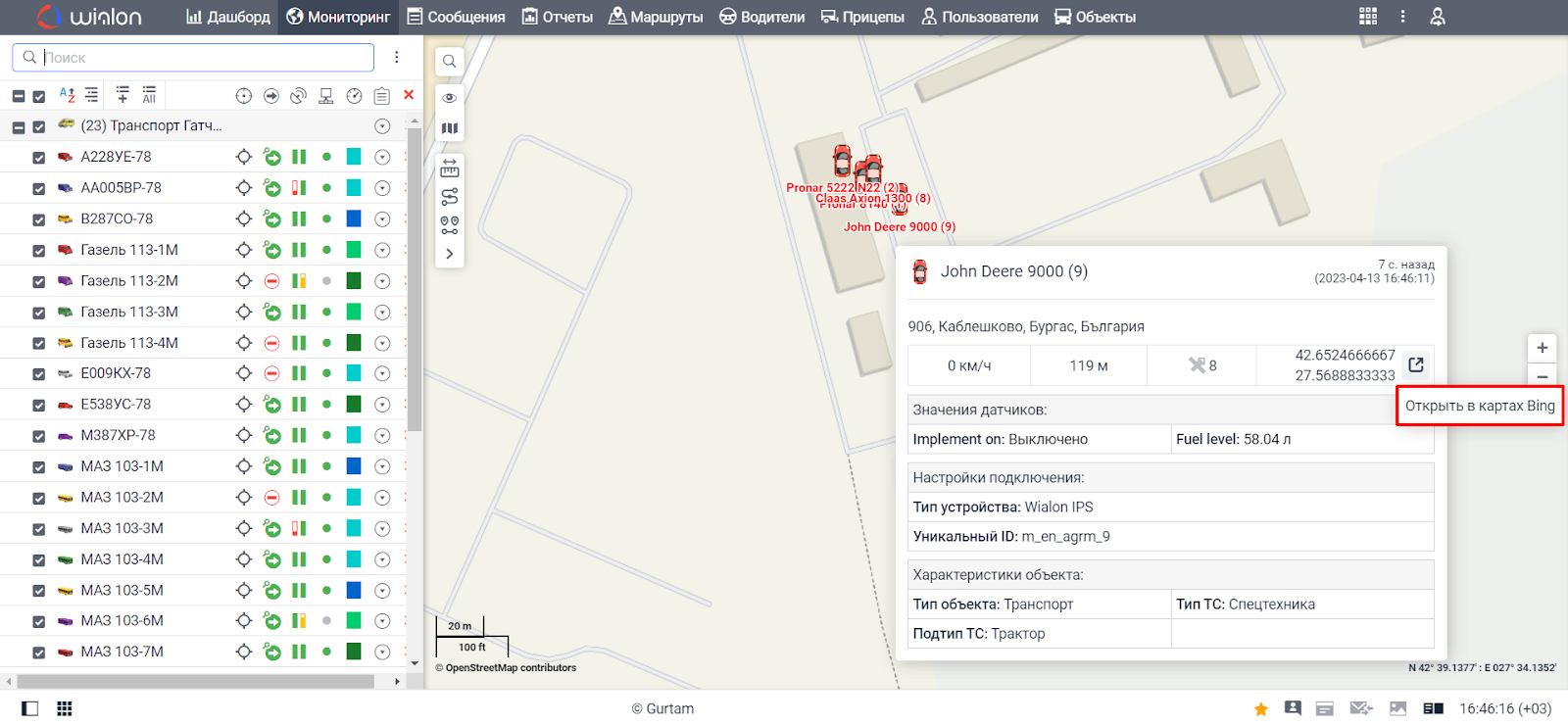Open the Сообщения tab
Screen dimensions: 1568x726
456,17
